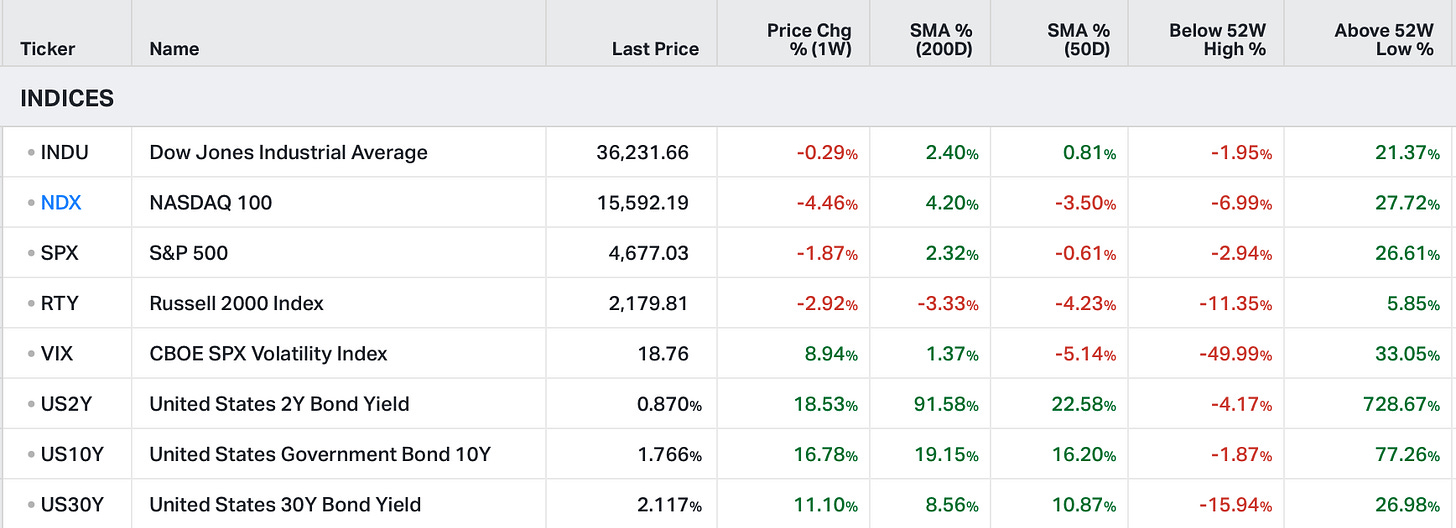
Task: Click United States Government Bond 10Y name
Action: [320, 454]
